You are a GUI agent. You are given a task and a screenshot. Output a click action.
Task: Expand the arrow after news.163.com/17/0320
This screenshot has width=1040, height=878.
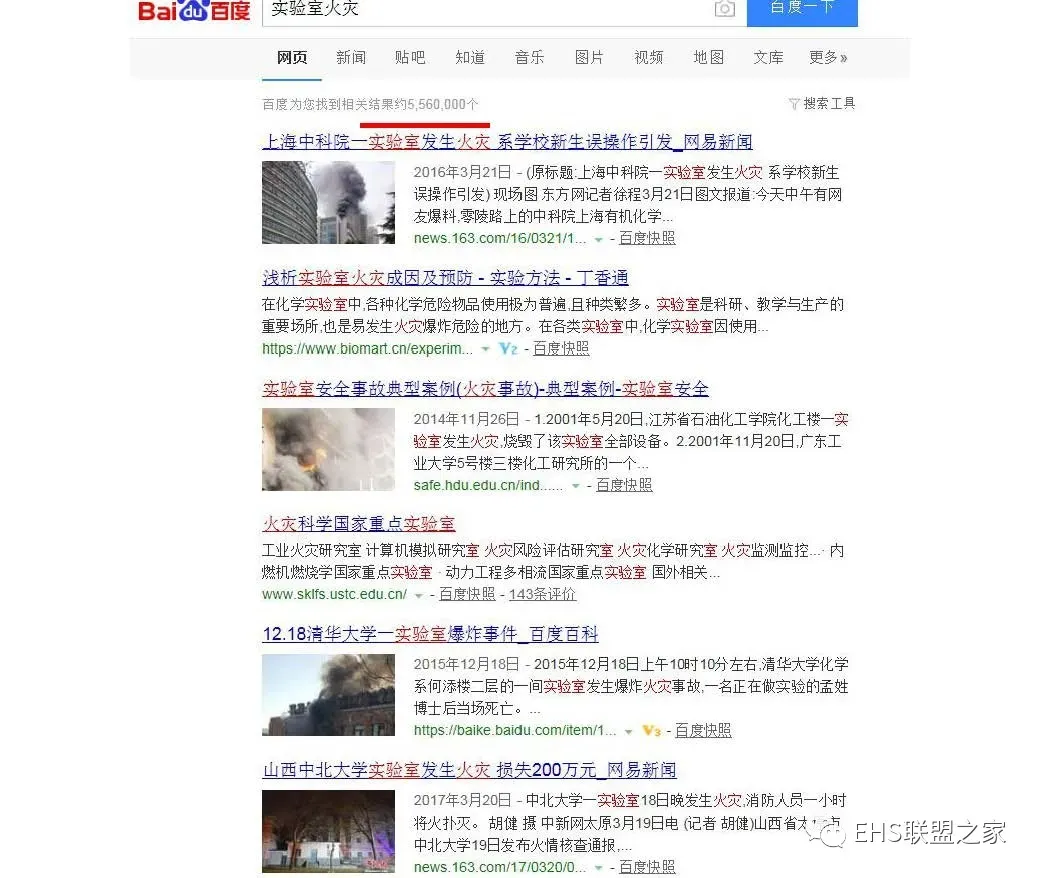(x=598, y=868)
